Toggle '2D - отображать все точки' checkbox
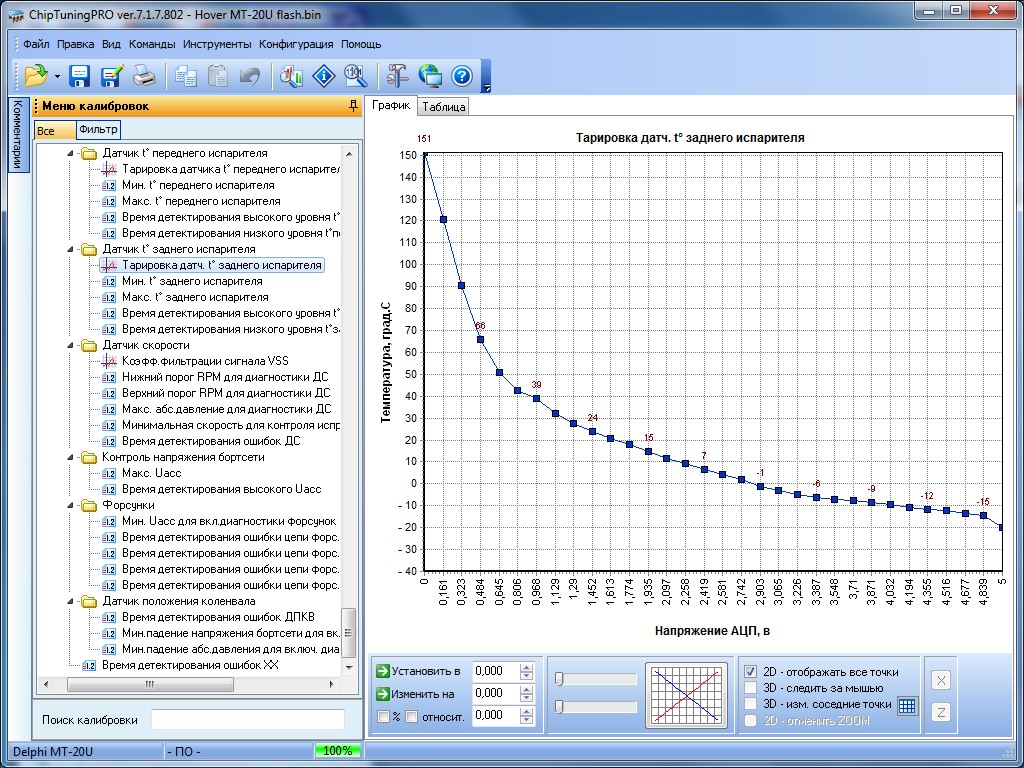 (x=751, y=672)
